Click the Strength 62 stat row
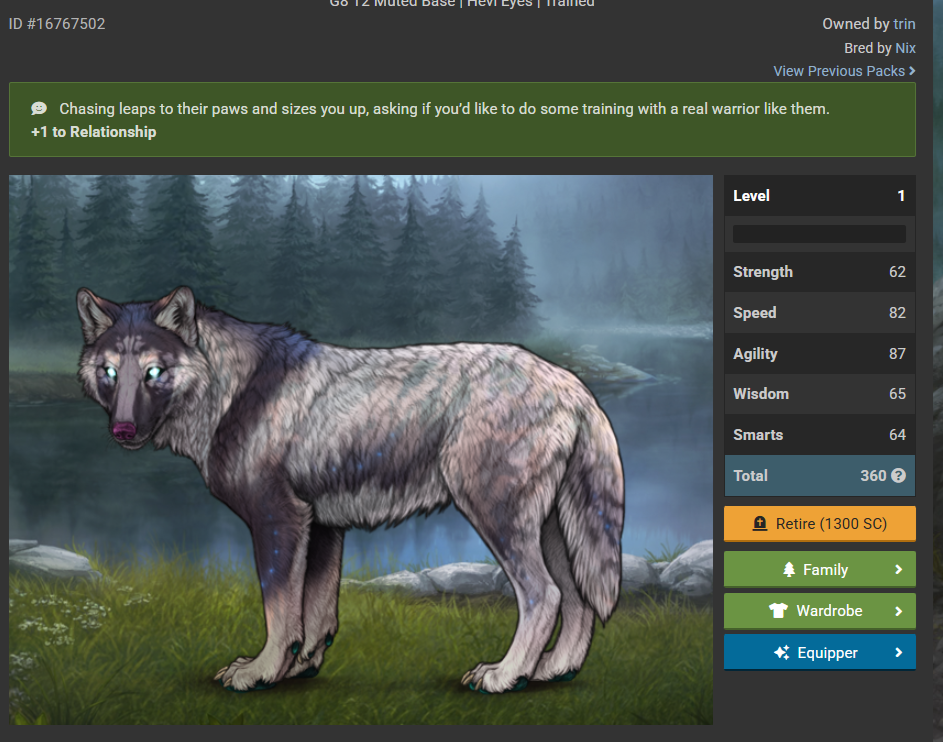Screen dimensions: 943x742 point(820,272)
